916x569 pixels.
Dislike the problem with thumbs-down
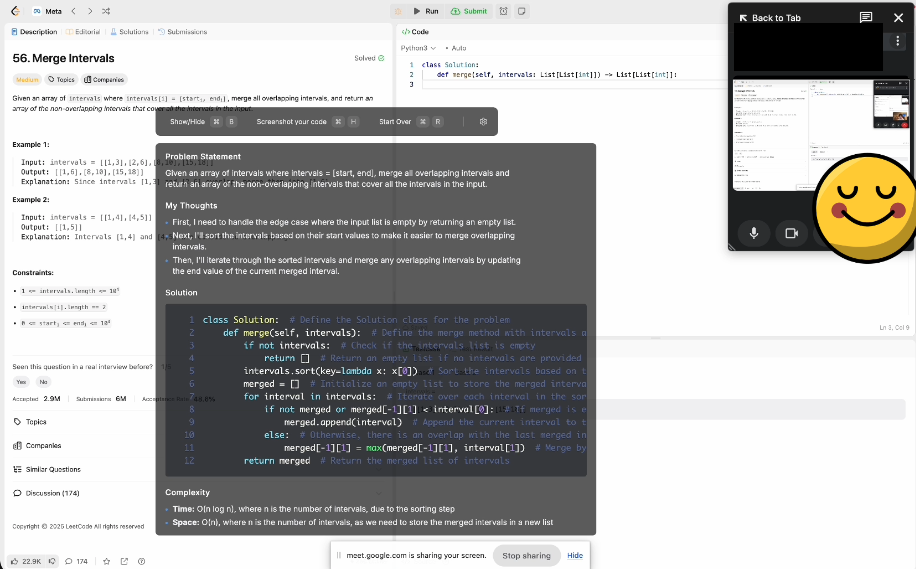click(x=52, y=561)
